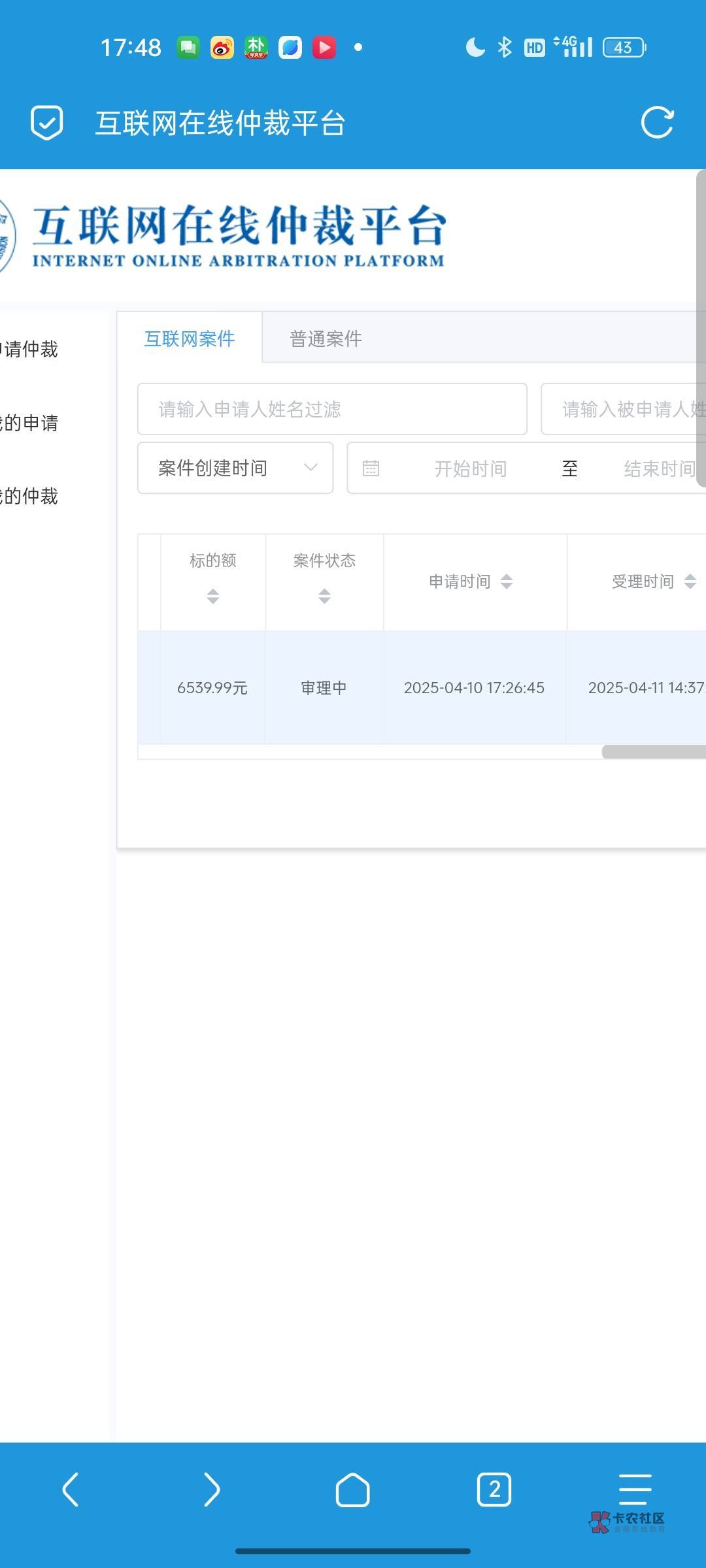706x1568 pixels.
Task: Open the tab switcher showing 2
Action: coord(494,1490)
